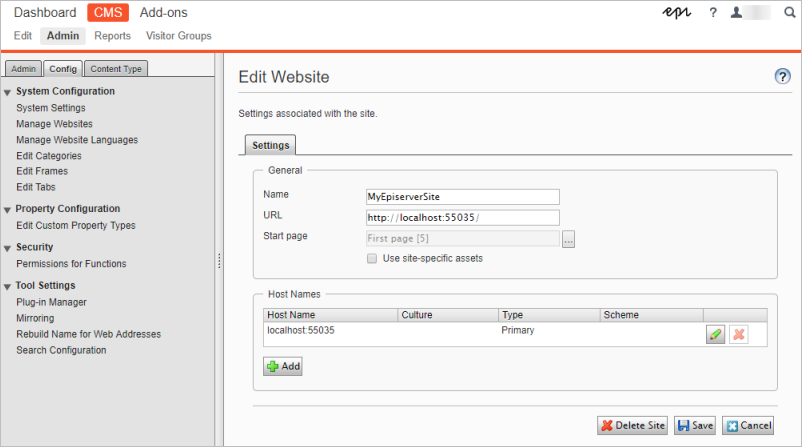This screenshot has height=447, width=802.
Task: Collapse the Security section
Action: coord(8,248)
